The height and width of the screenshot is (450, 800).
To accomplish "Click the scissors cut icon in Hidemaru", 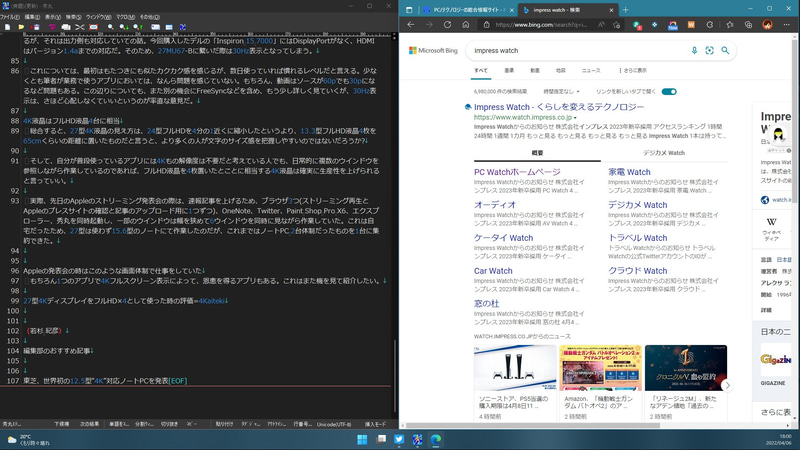I will pyautogui.click(x=80, y=27).
